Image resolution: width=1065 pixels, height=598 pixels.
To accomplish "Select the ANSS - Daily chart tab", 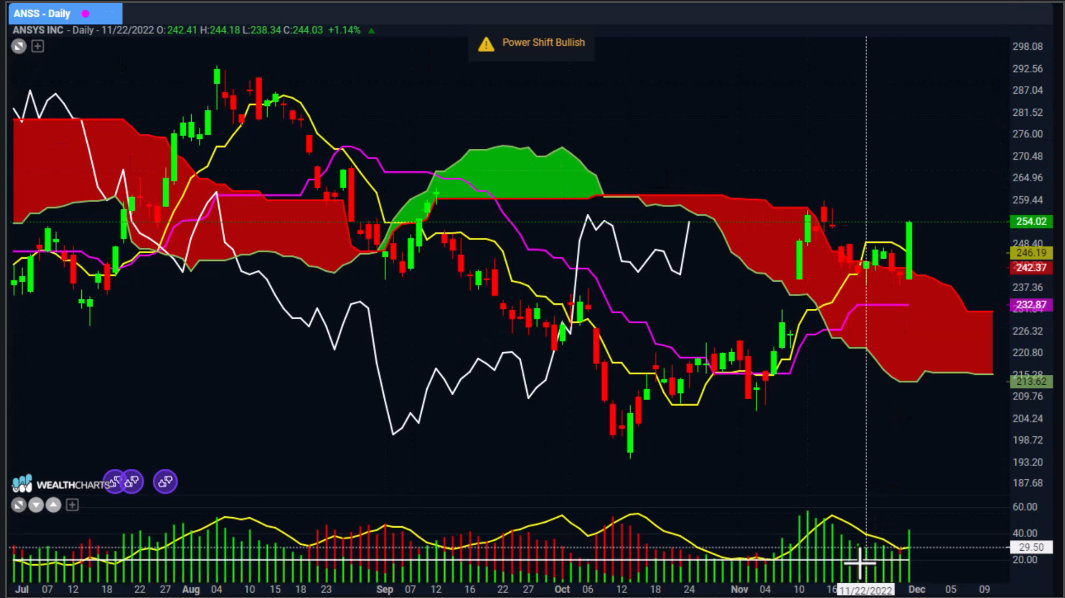I will tap(65, 13).
